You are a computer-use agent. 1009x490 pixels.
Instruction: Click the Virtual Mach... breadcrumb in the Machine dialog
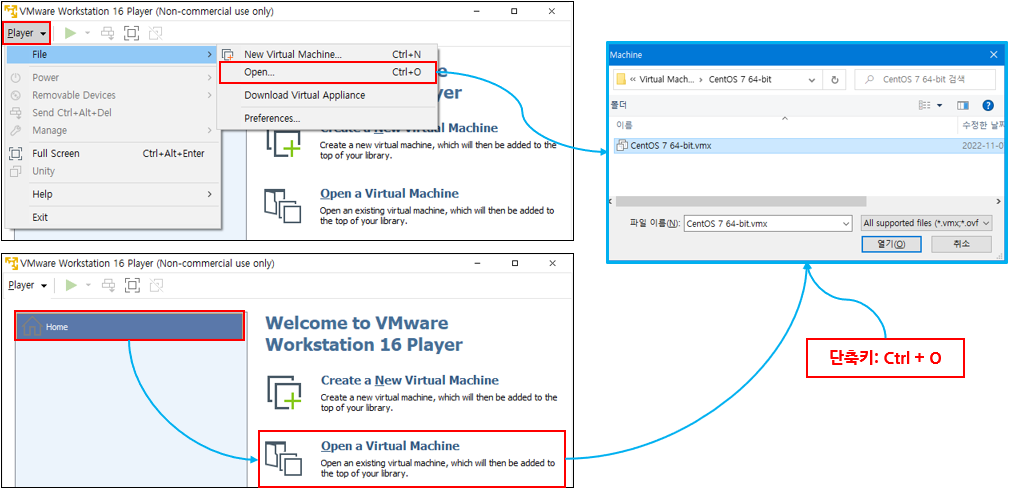(667, 79)
